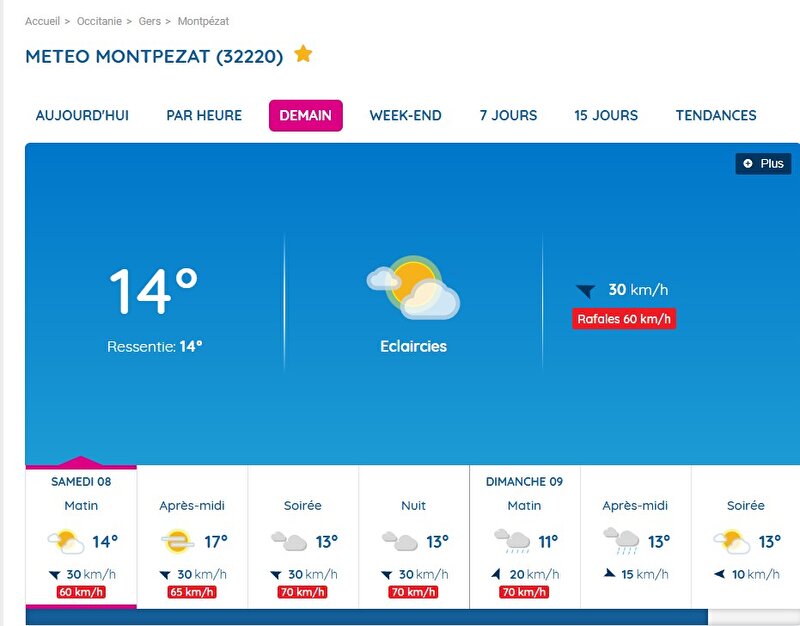
Task: Open the AUJOURD'HUI tab
Action: [82, 115]
